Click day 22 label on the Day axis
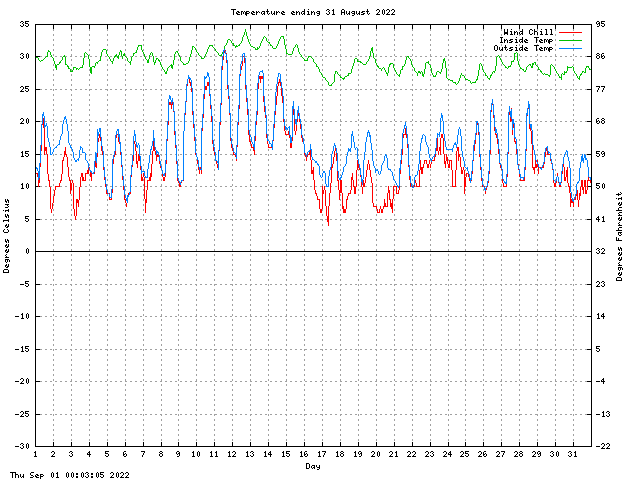640x480 pixels. [411, 454]
